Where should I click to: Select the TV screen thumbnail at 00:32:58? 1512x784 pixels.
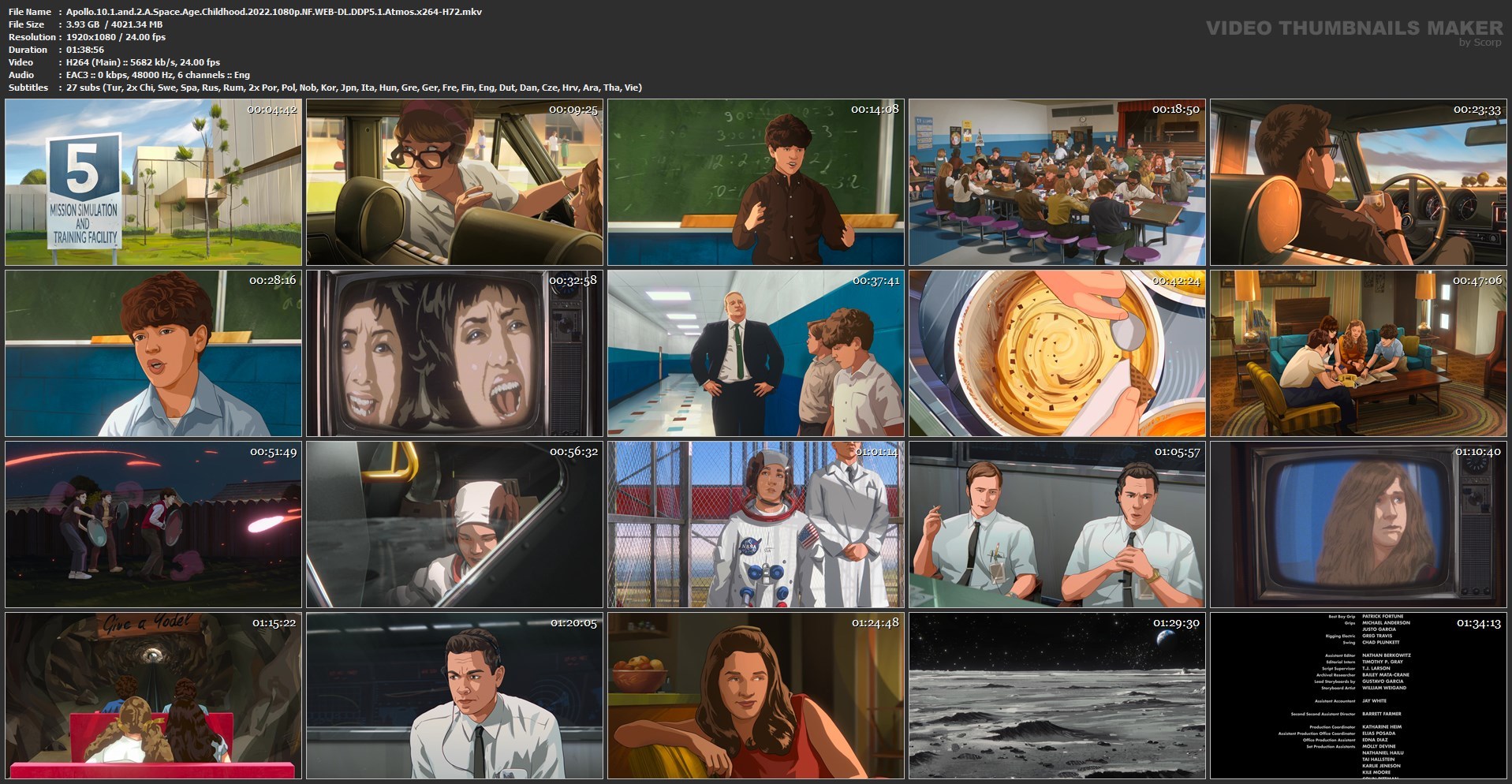click(454, 353)
